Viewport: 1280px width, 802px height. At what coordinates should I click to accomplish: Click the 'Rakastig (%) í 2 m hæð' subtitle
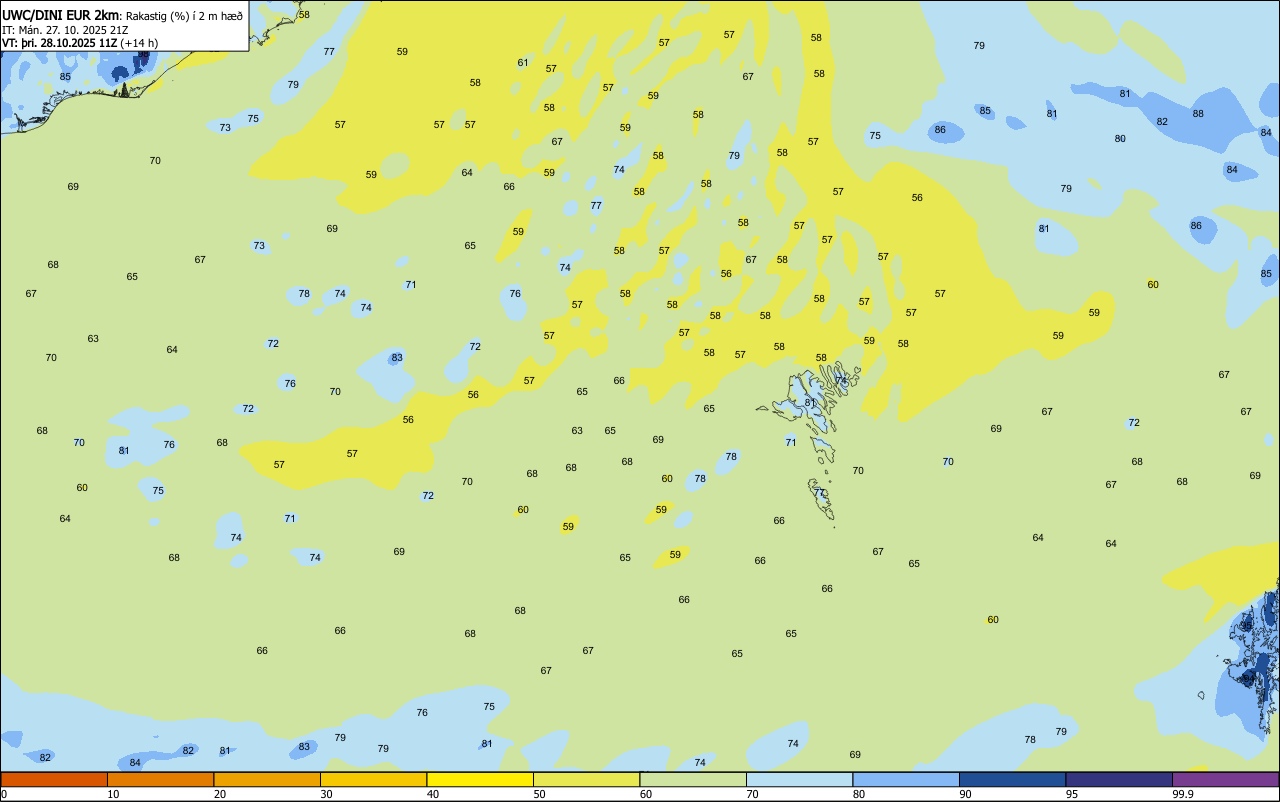tap(184, 16)
